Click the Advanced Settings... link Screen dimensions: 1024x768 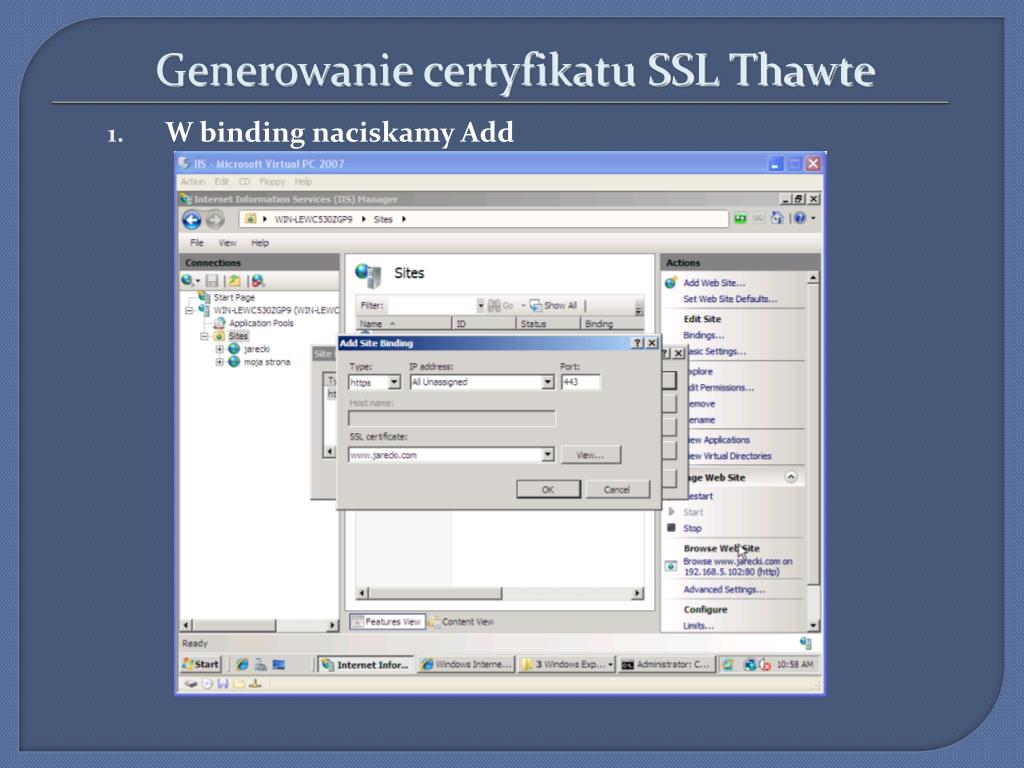tap(724, 589)
